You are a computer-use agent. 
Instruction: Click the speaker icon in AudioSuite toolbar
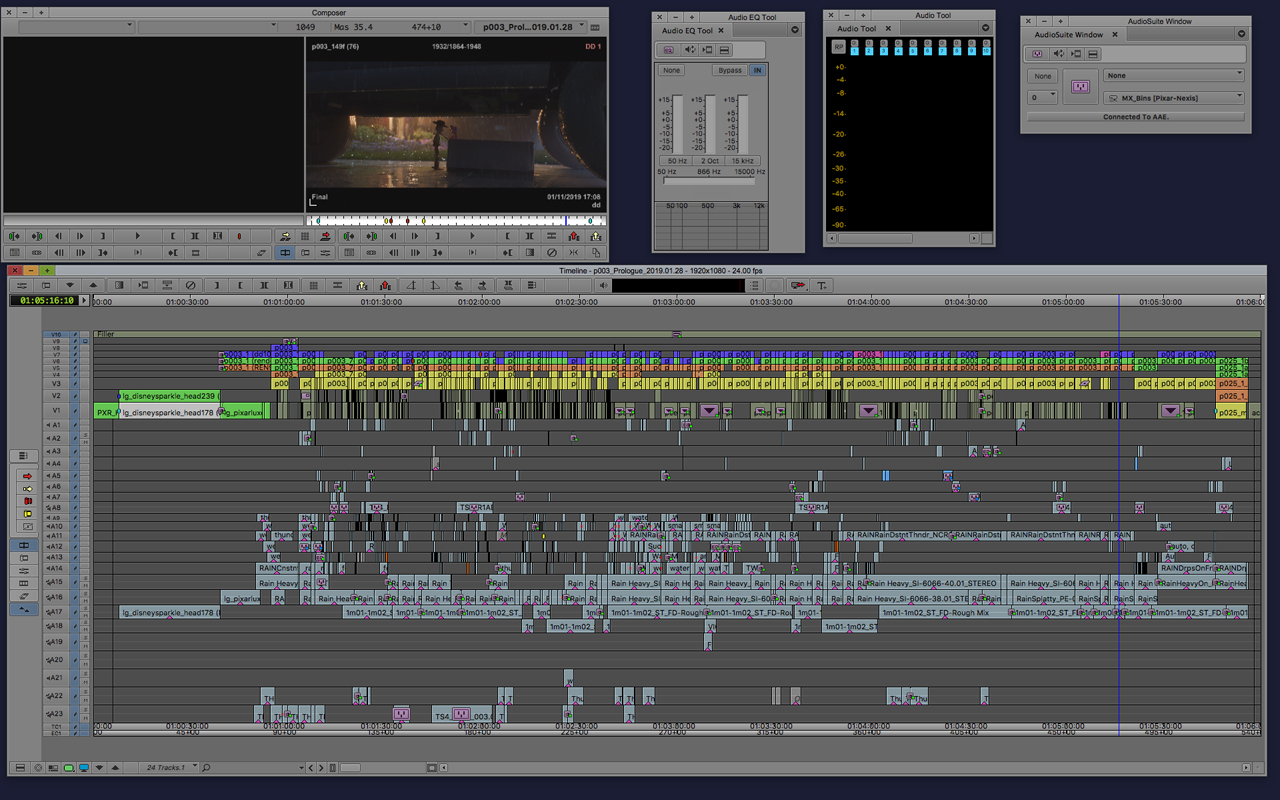pyautogui.click(x=1057, y=53)
